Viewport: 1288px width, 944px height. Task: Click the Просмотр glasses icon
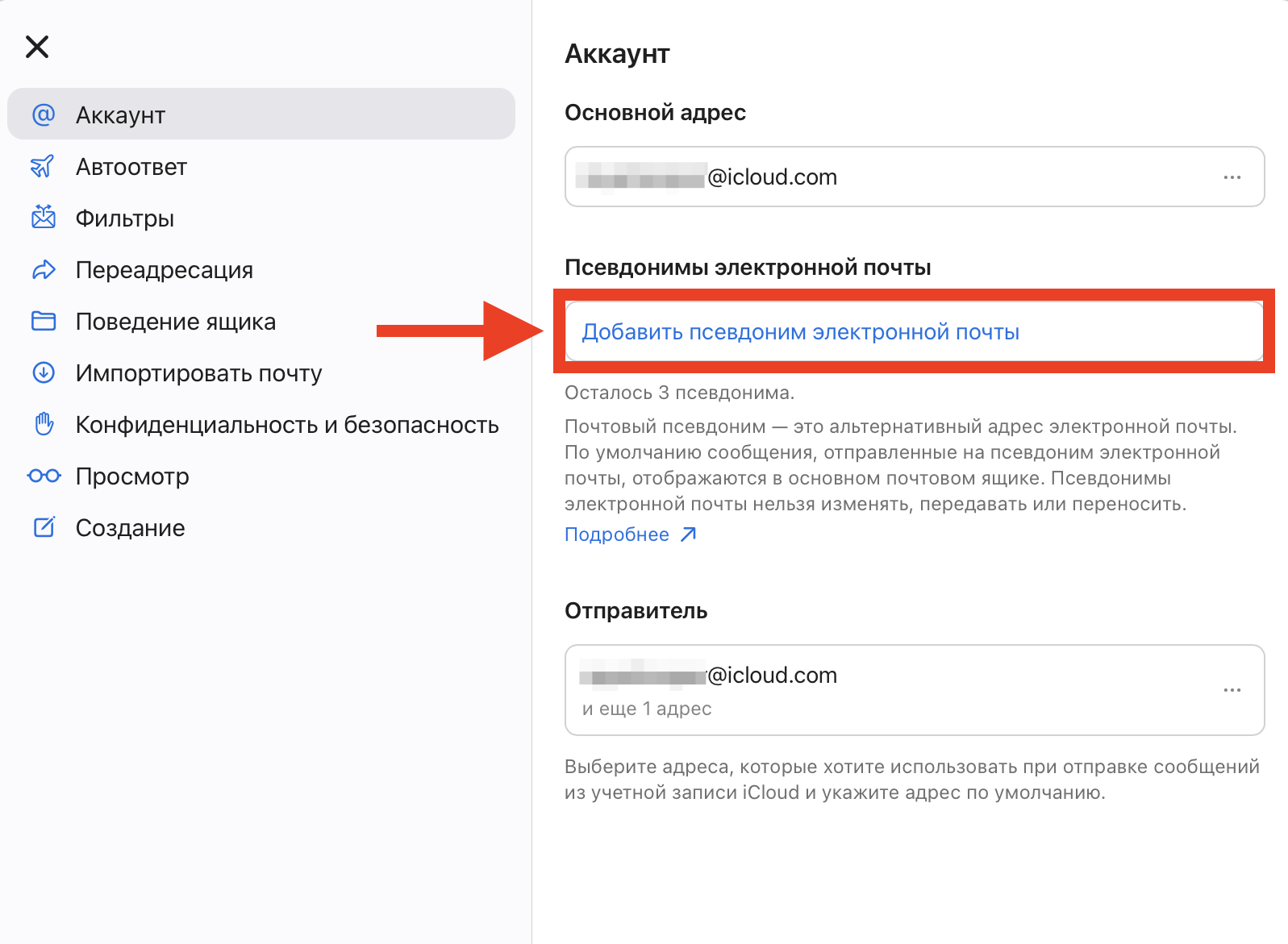point(44,476)
